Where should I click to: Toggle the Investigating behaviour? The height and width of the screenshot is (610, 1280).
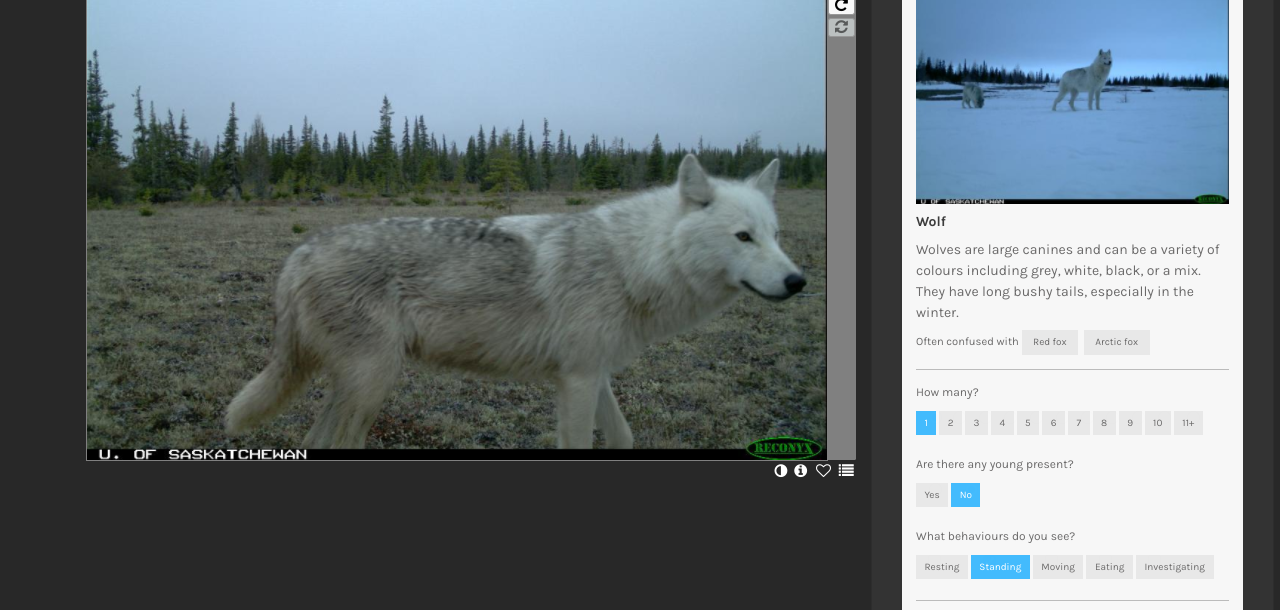[x=1175, y=567]
